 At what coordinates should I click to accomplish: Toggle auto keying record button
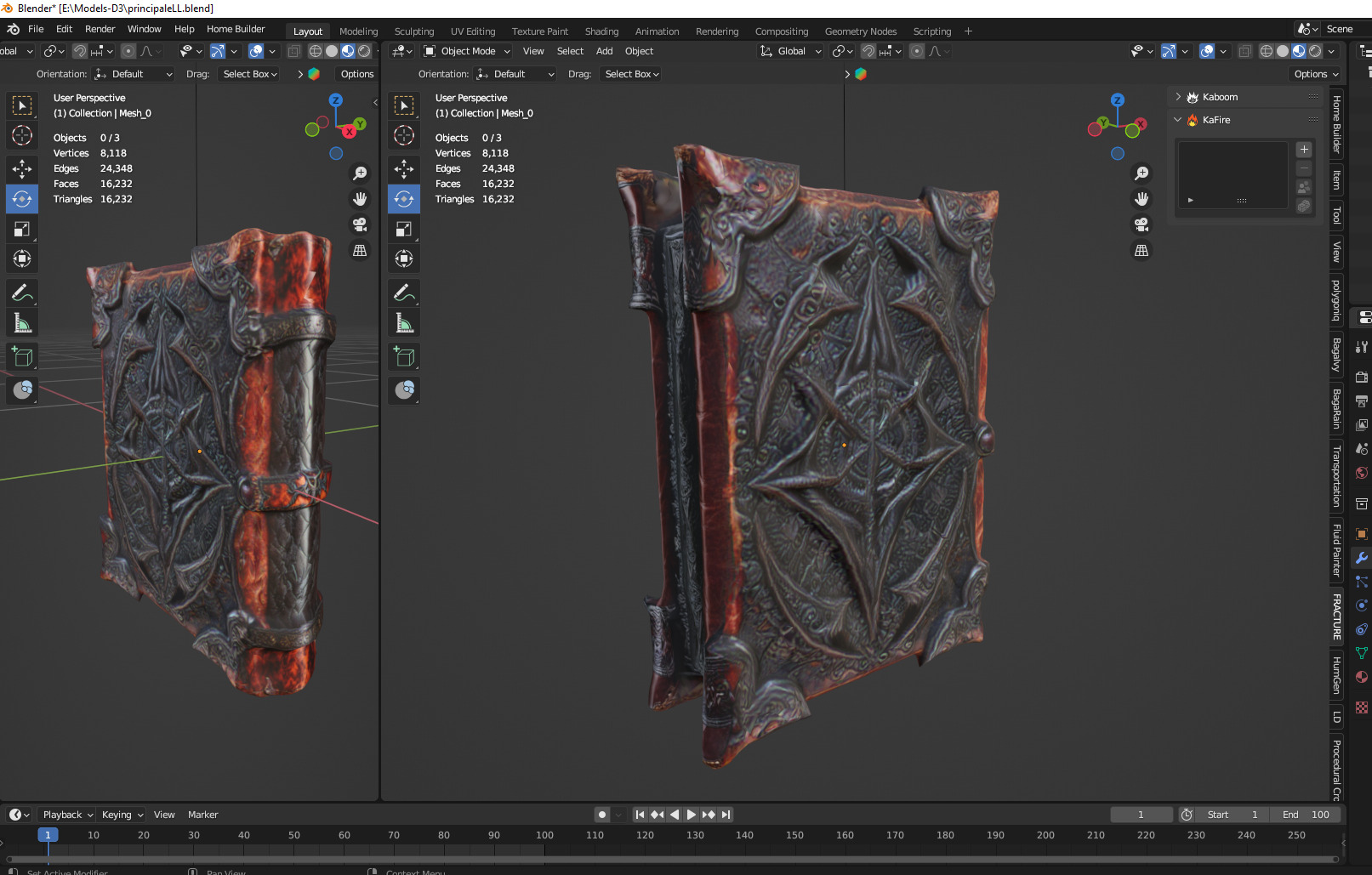[602, 815]
